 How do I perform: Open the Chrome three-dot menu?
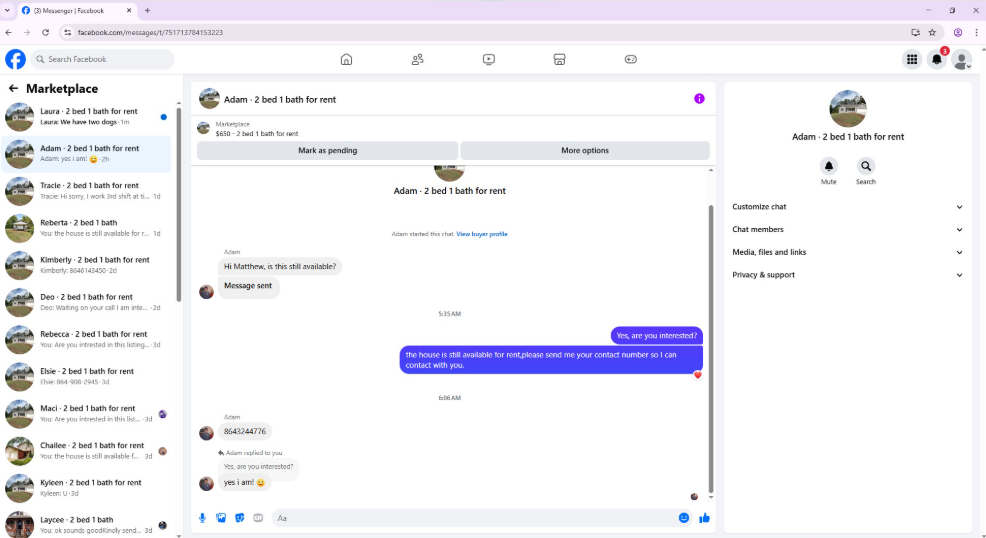(x=977, y=33)
